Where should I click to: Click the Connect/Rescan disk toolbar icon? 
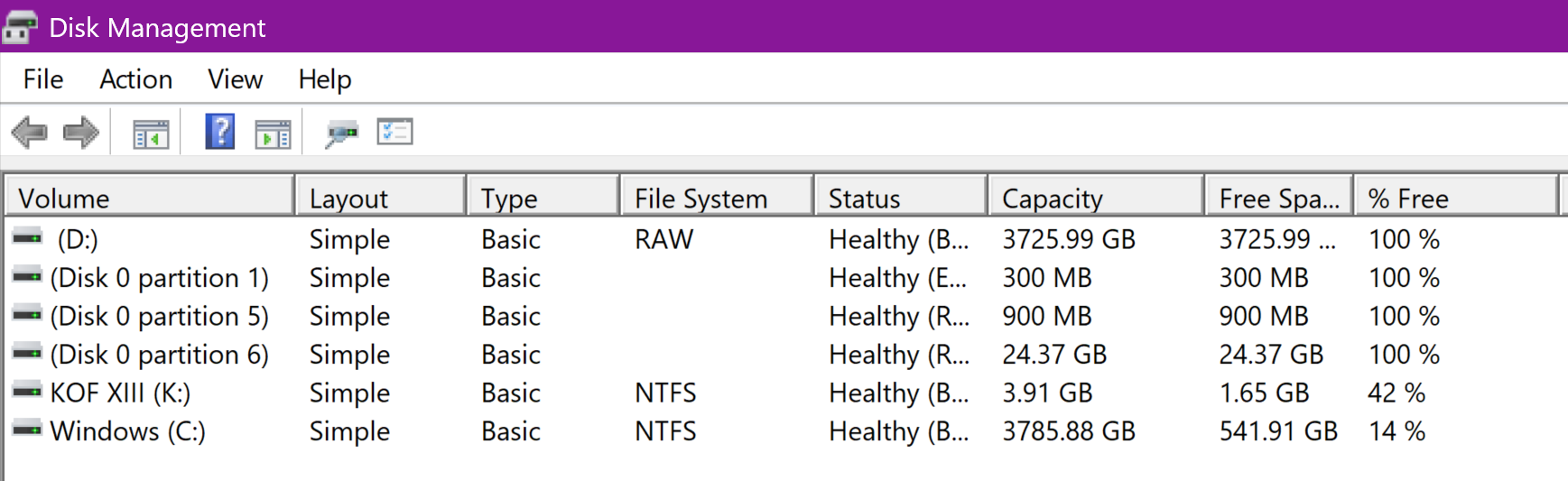341,134
